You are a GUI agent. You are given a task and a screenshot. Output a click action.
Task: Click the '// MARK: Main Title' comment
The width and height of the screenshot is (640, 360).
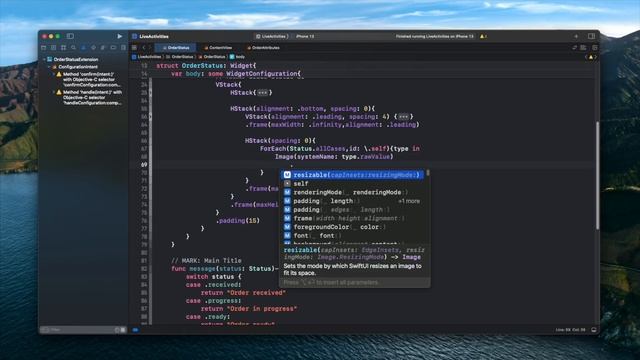tap(206, 260)
